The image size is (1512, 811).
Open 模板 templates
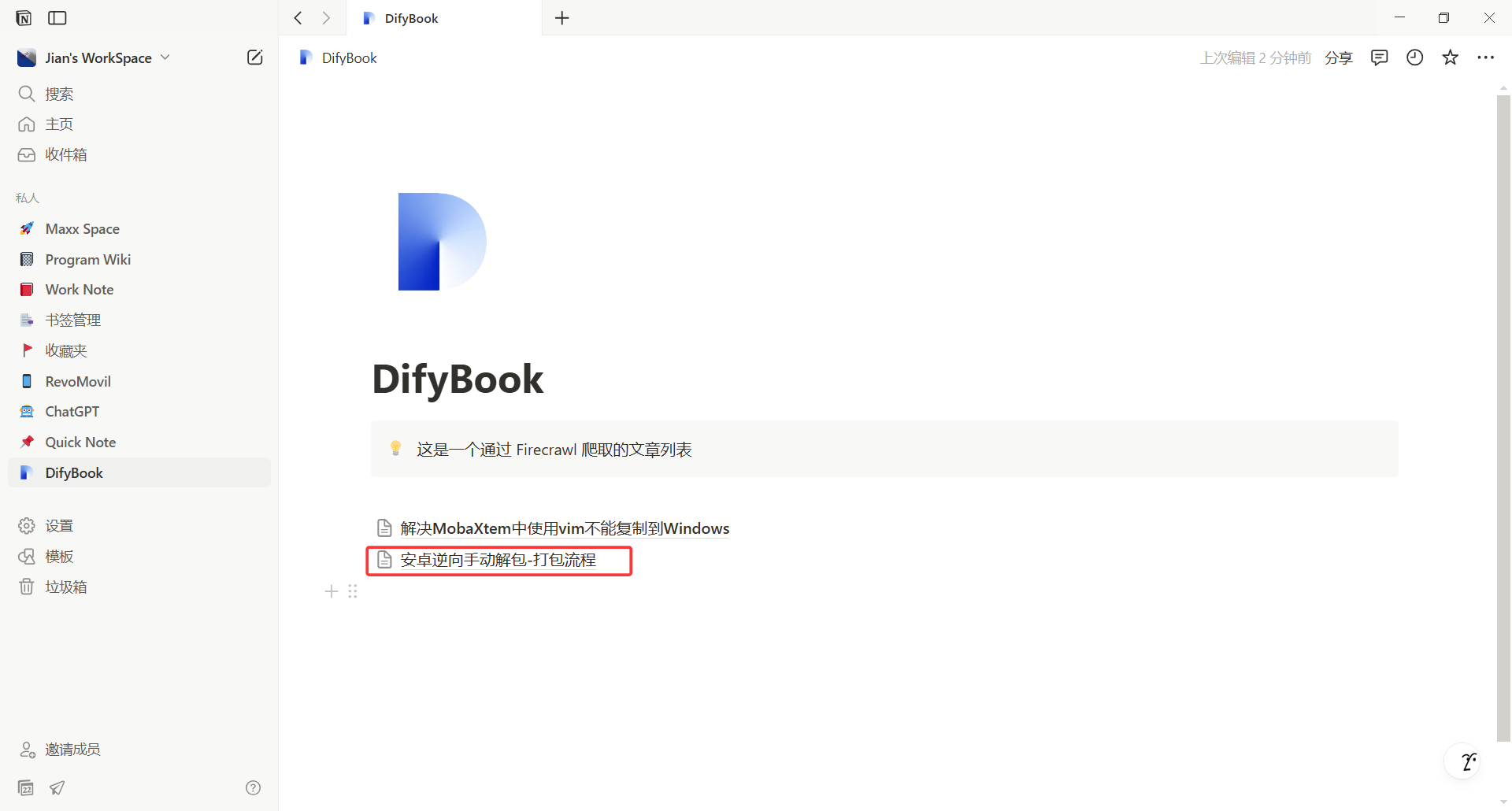(139, 556)
